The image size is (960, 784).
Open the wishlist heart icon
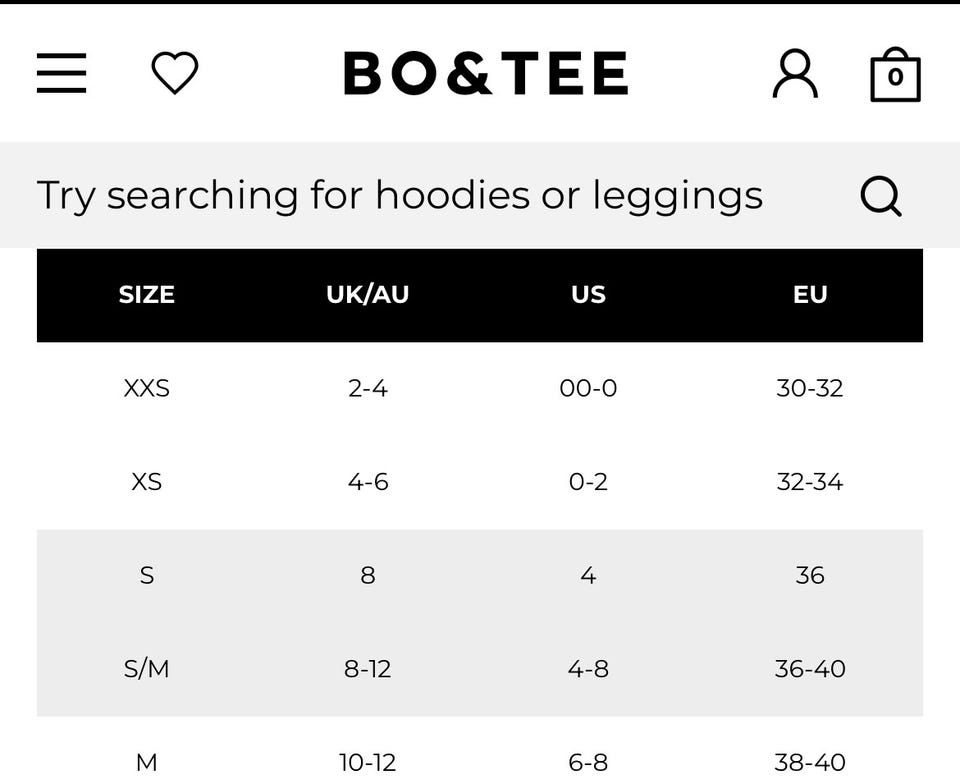(x=175, y=74)
